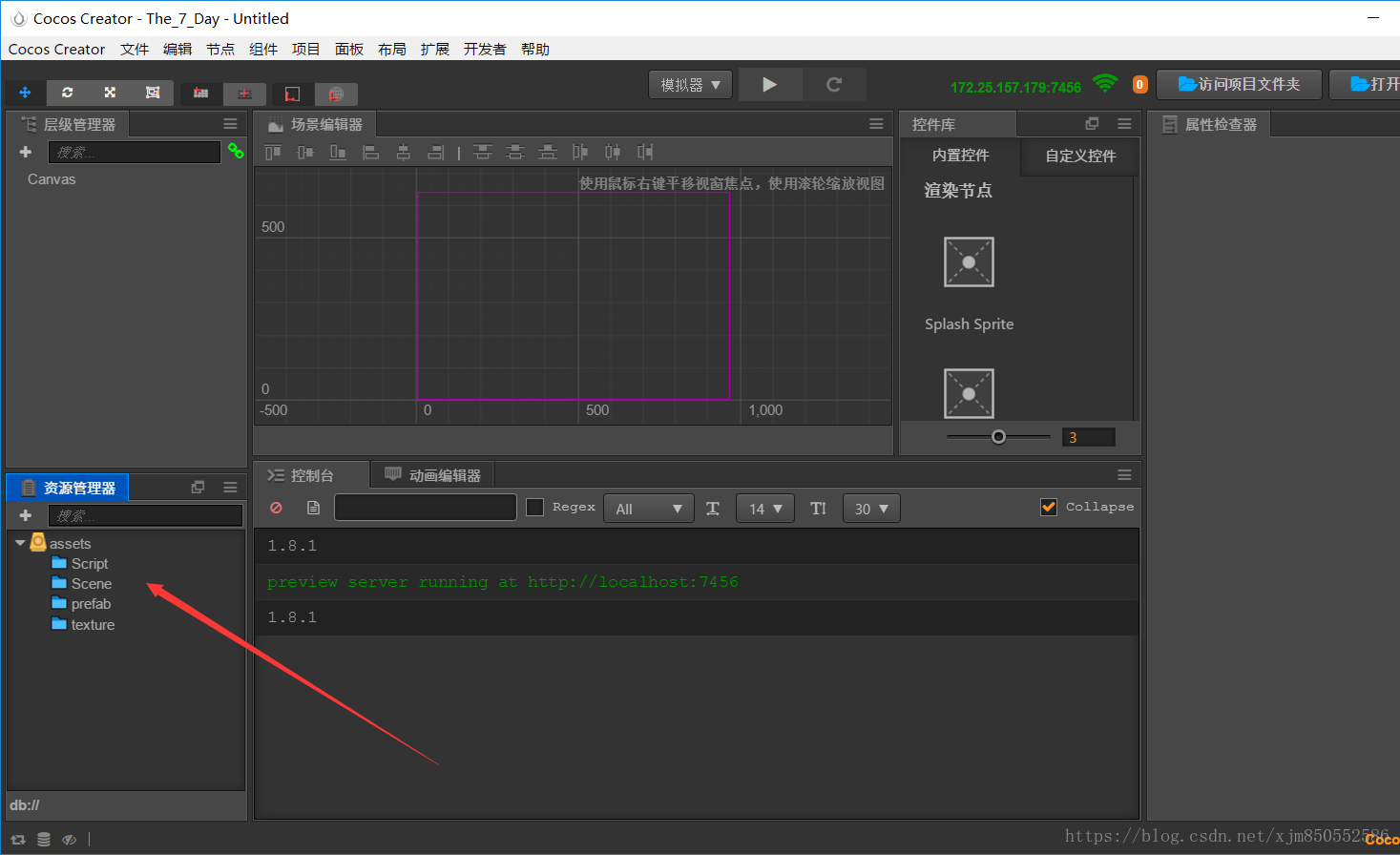Distribute nodes by right edges
The height and width of the screenshot is (855, 1400).
coord(645,152)
